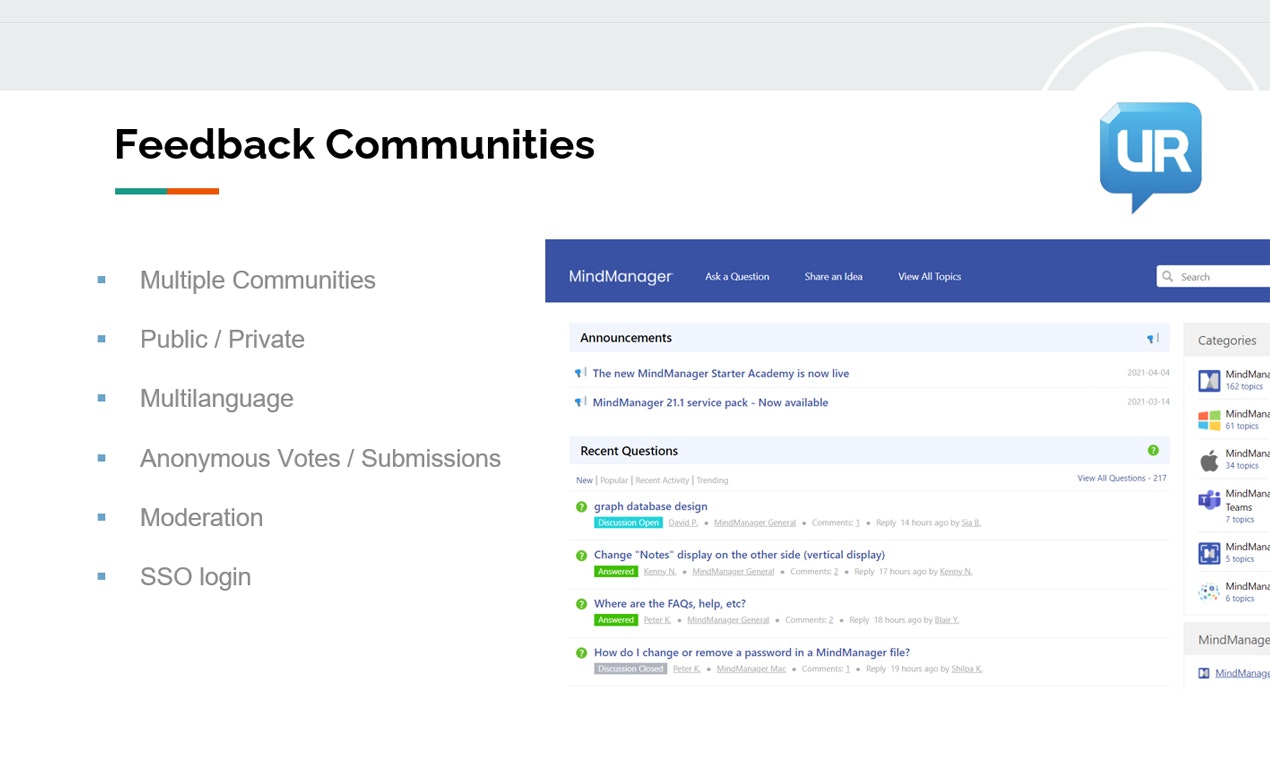Click the 2021-04-04 announcement date
The height and width of the screenshot is (760, 1270).
coord(1148,373)
